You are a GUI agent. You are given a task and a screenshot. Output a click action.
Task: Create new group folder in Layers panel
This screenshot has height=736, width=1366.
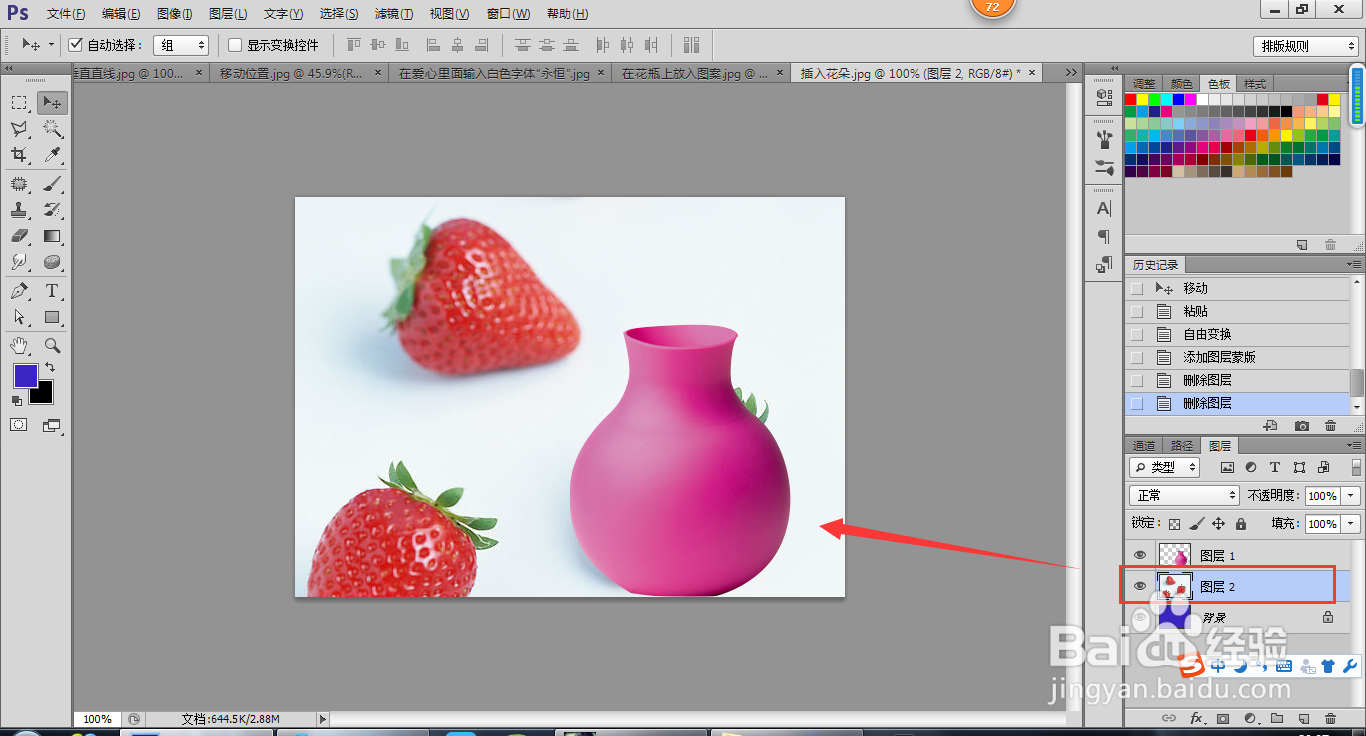(x=1276, y=718)
